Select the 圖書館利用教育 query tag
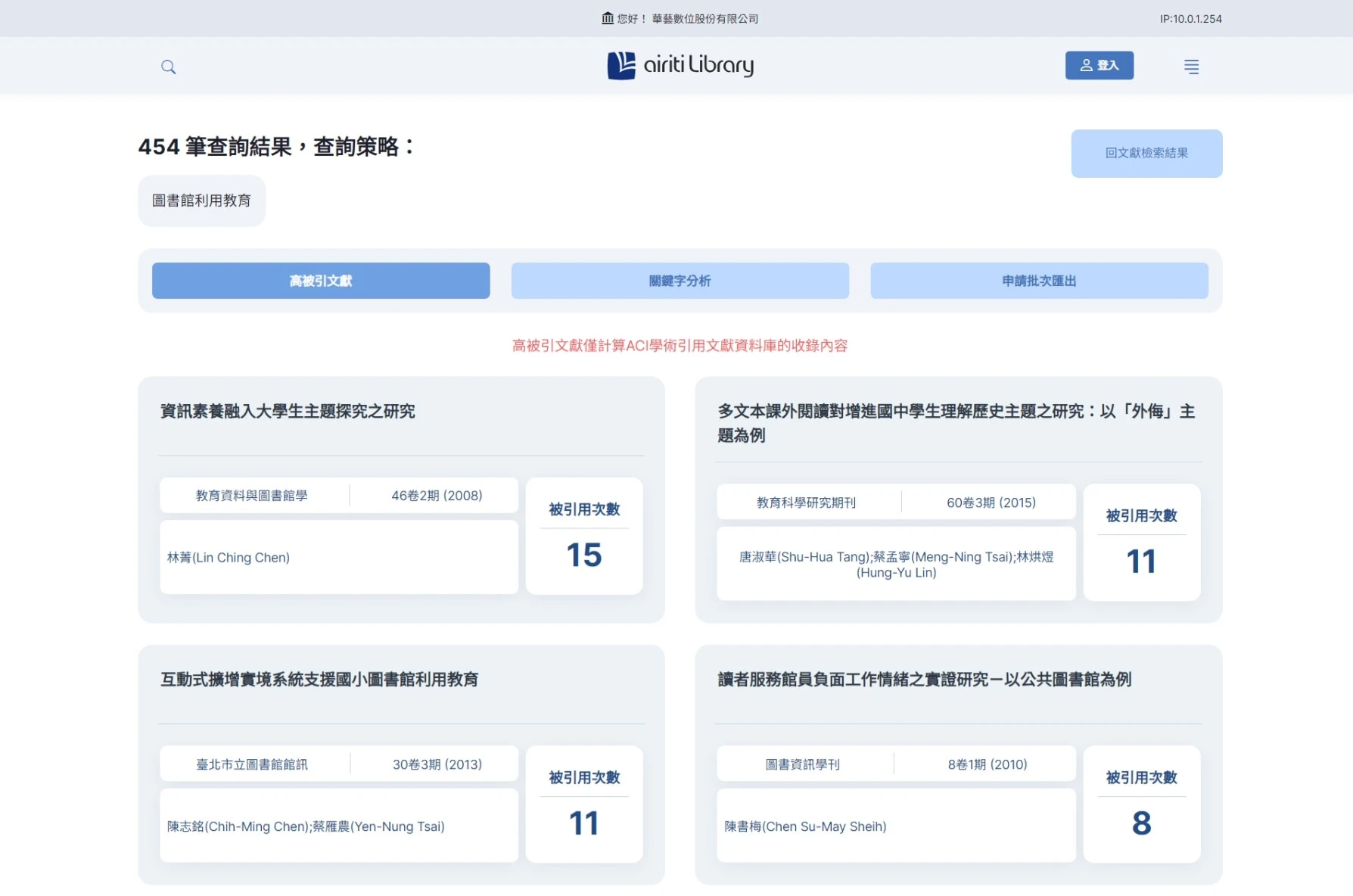This screenshot has height=896, width=1353. [201, 201]
